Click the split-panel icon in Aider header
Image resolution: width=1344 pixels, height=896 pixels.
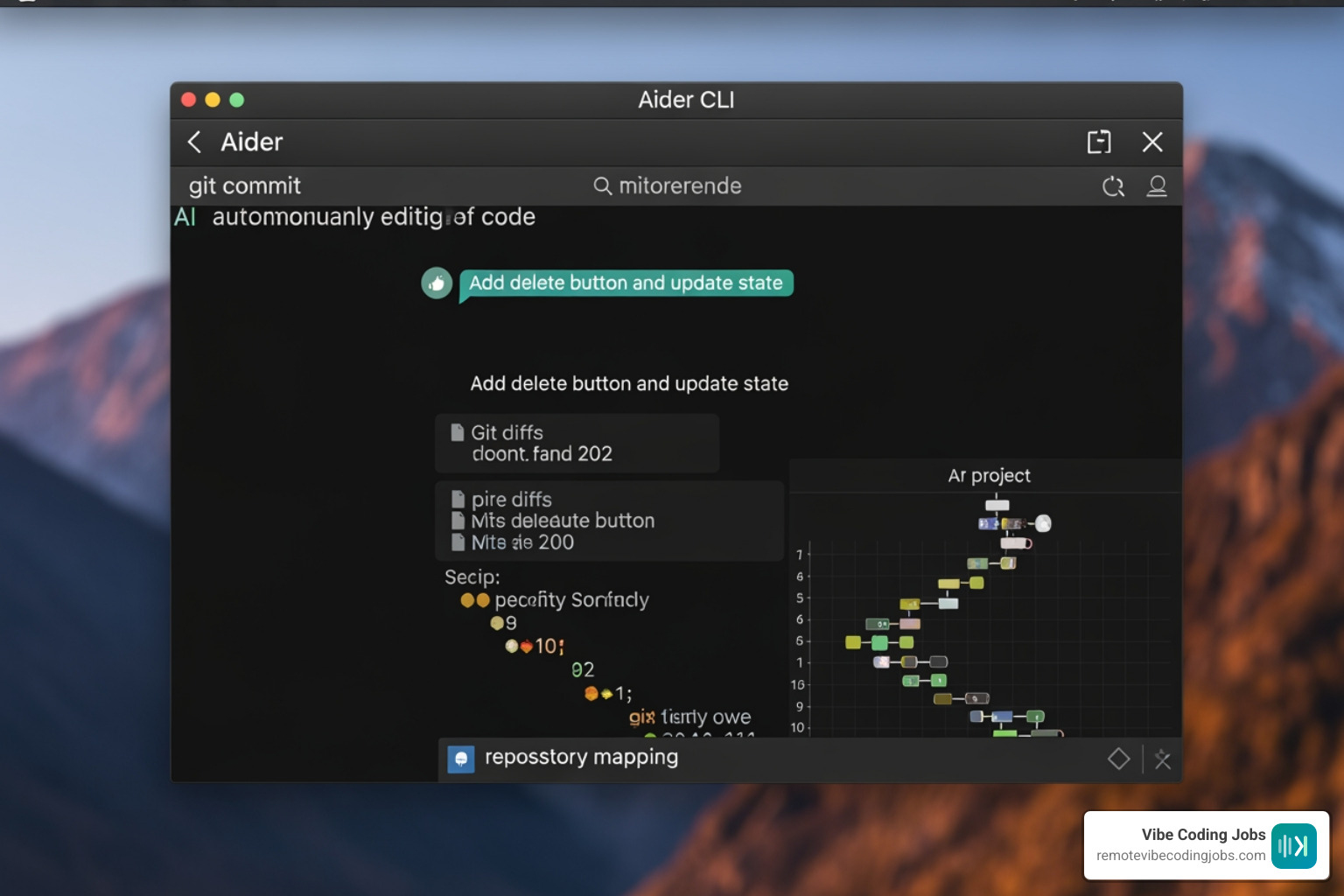(1099, 142)
